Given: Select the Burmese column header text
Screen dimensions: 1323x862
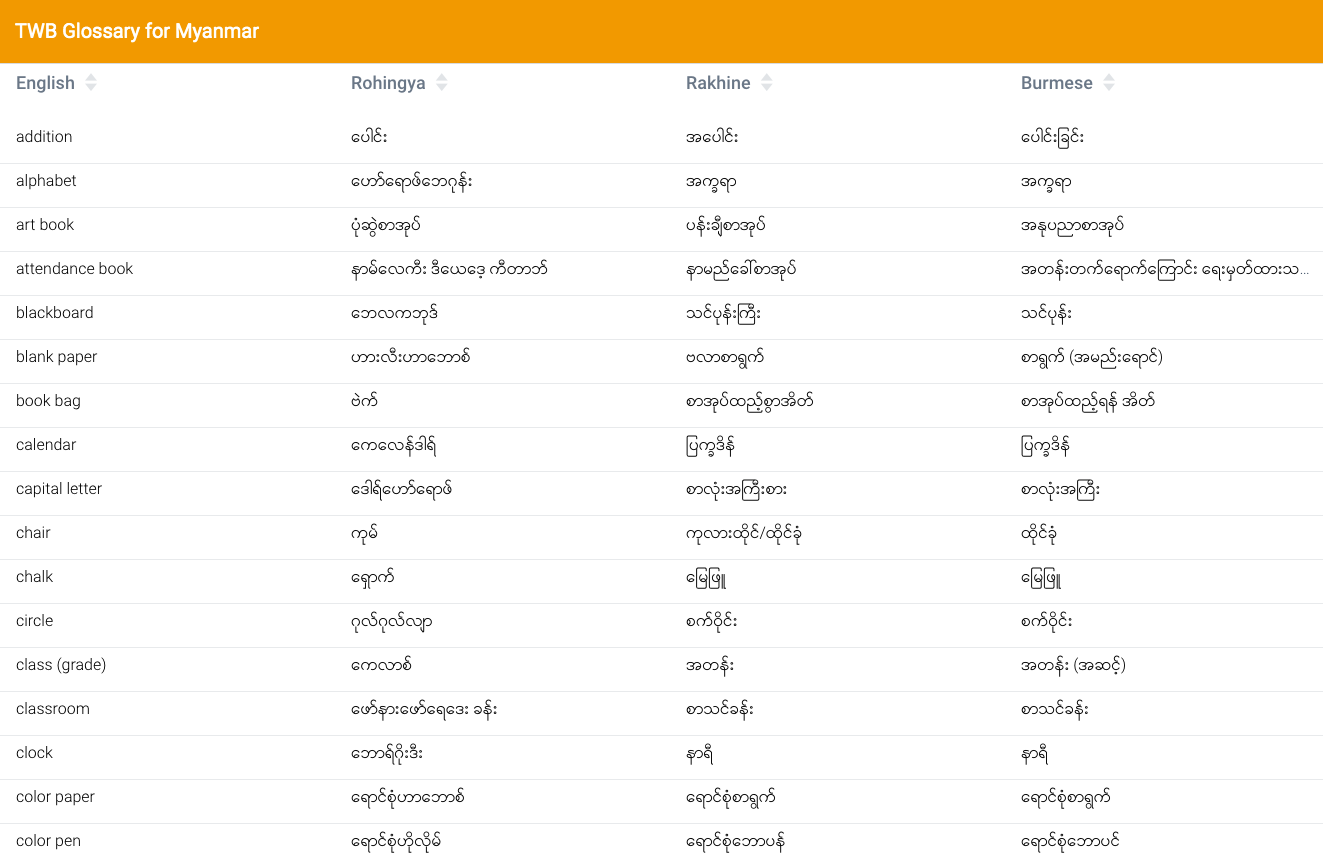Looking at the screenshot, I should tap(1056, 83).
